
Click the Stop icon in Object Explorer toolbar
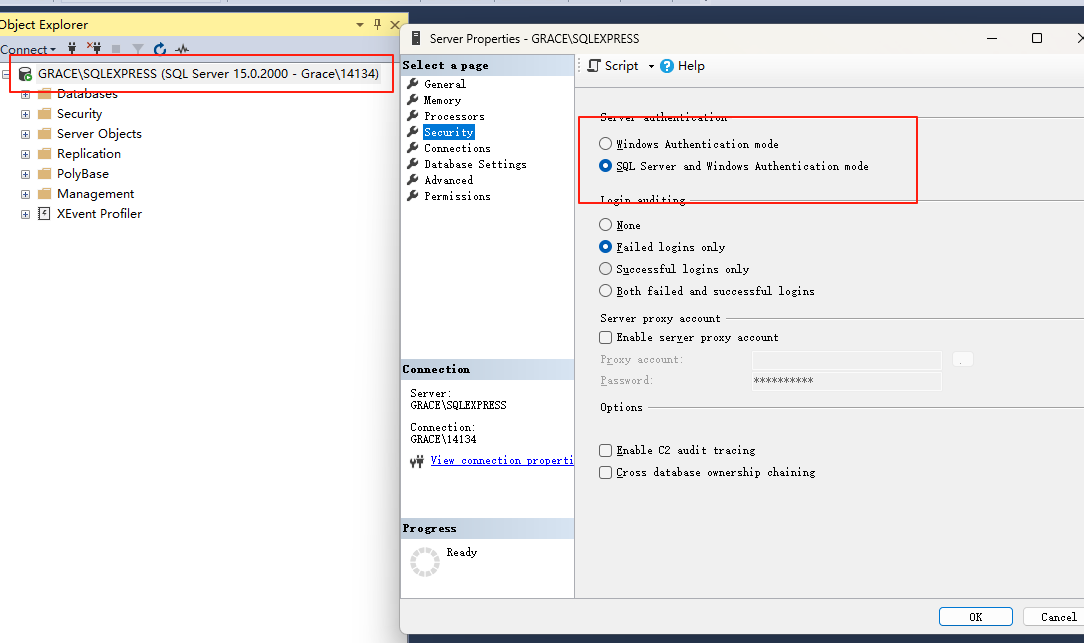116,49
